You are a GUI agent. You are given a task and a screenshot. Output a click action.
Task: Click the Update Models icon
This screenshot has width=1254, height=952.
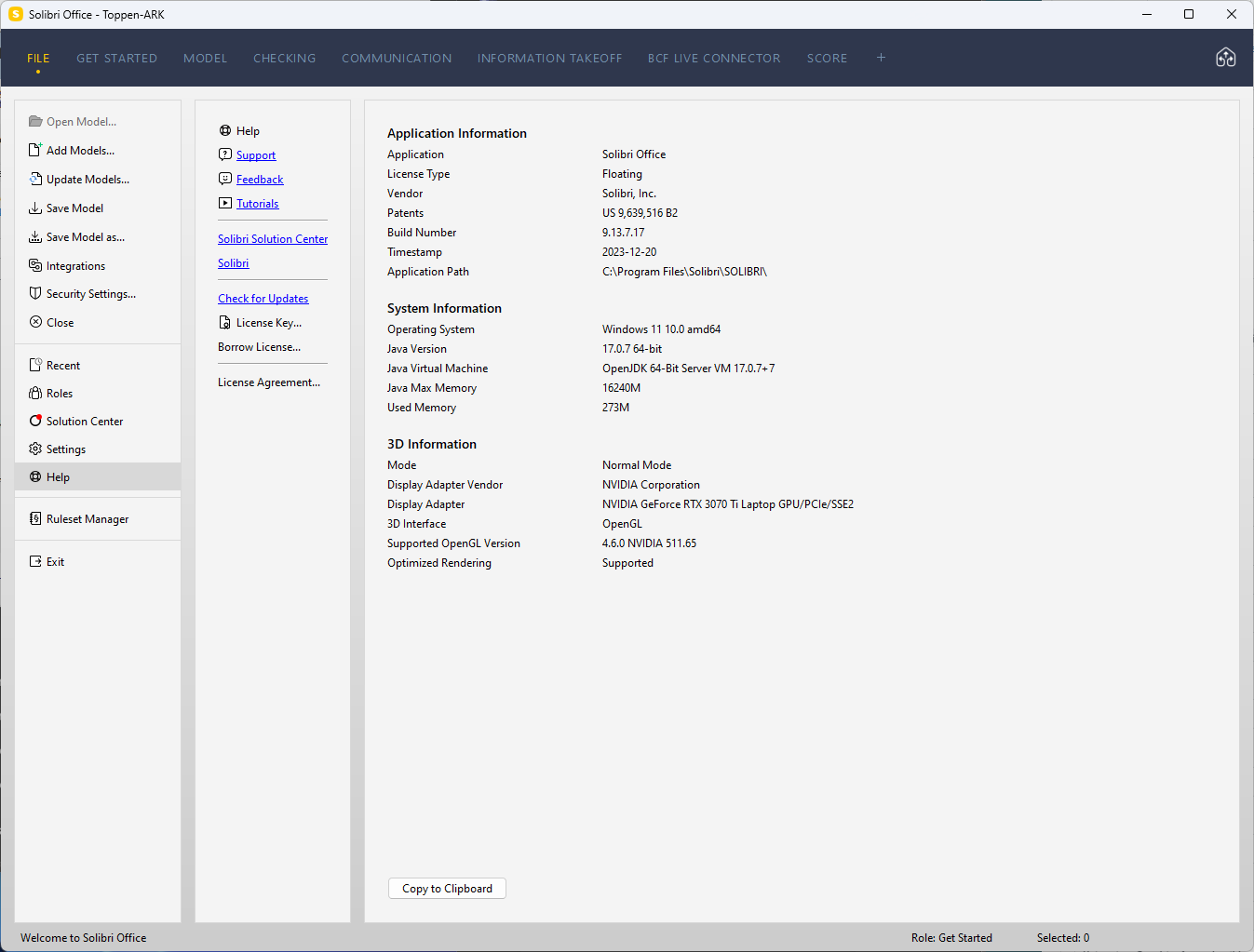pyautogui.click(x=35, y=179)
